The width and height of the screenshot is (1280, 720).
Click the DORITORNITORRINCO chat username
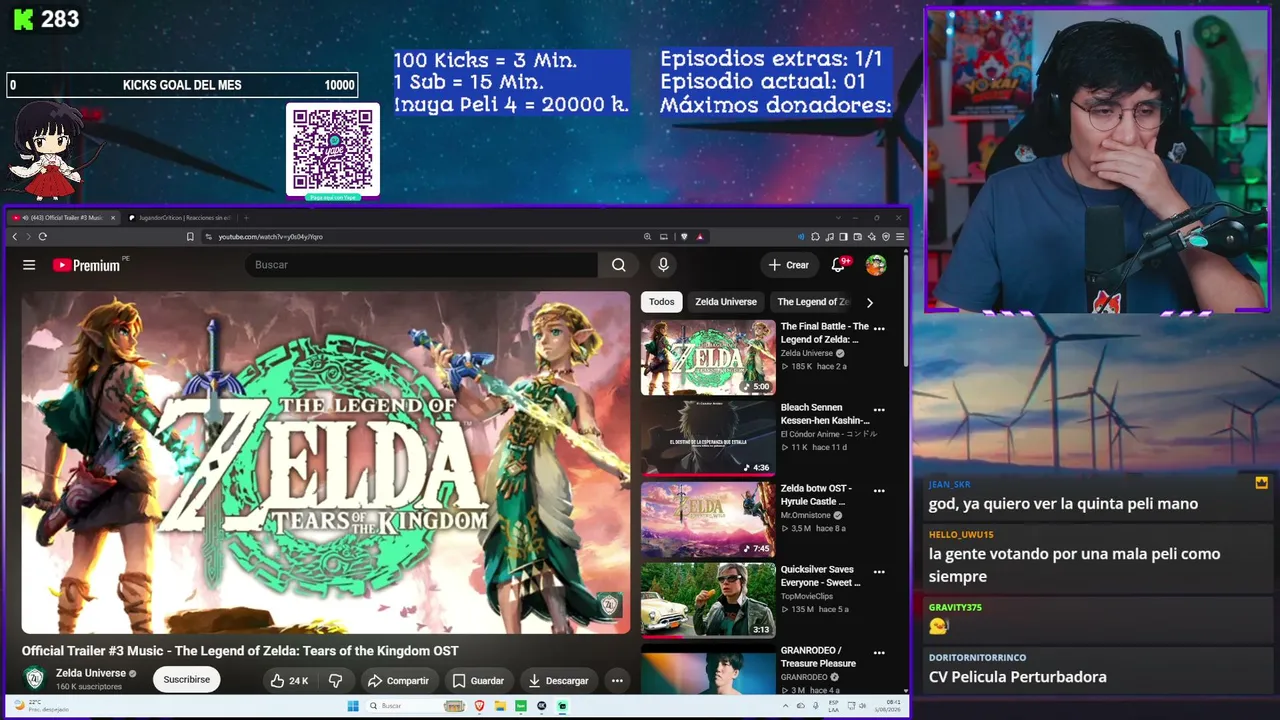click(x=977, y=658)
